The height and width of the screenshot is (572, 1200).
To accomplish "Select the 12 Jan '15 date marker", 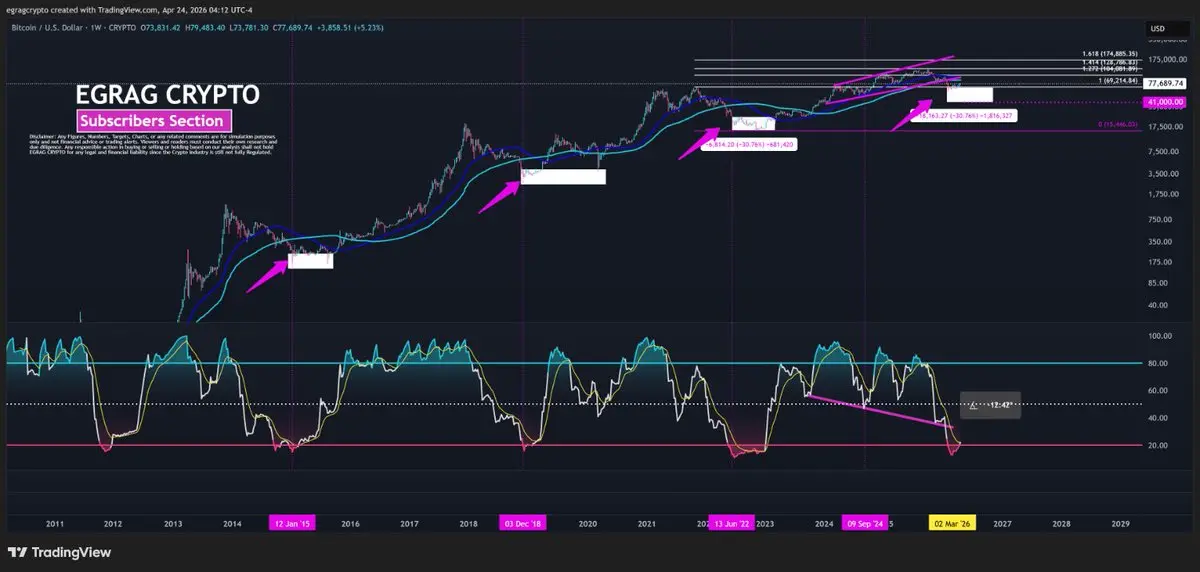I will (291, 522).
